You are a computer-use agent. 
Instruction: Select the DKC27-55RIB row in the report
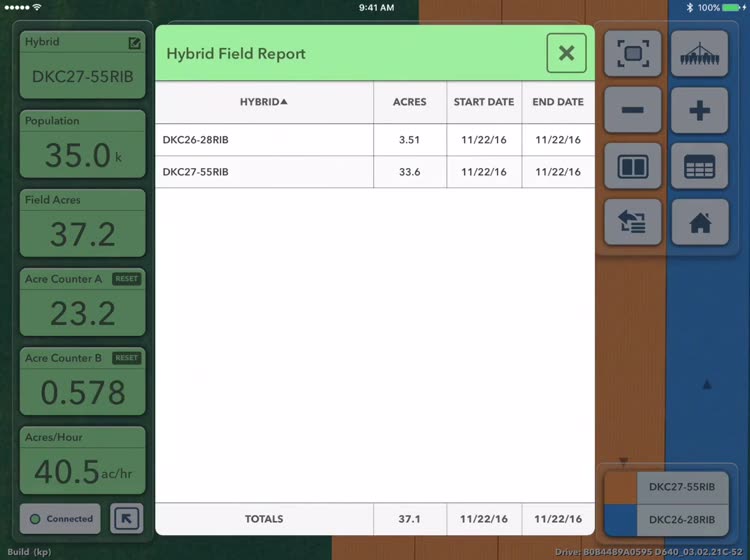(375, 172)
